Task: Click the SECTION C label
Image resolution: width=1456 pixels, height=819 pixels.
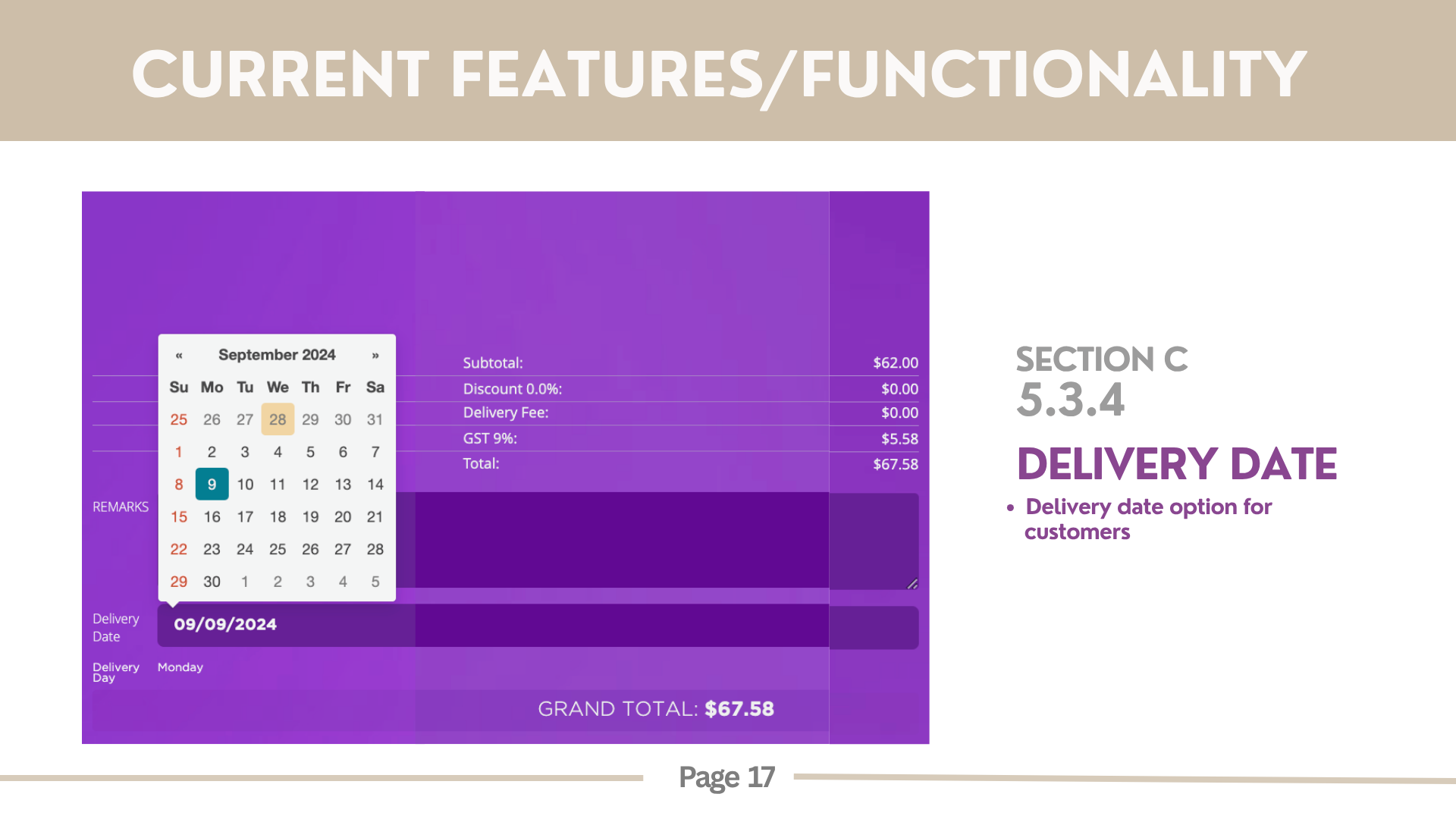Action: [x=1102, y=359]
